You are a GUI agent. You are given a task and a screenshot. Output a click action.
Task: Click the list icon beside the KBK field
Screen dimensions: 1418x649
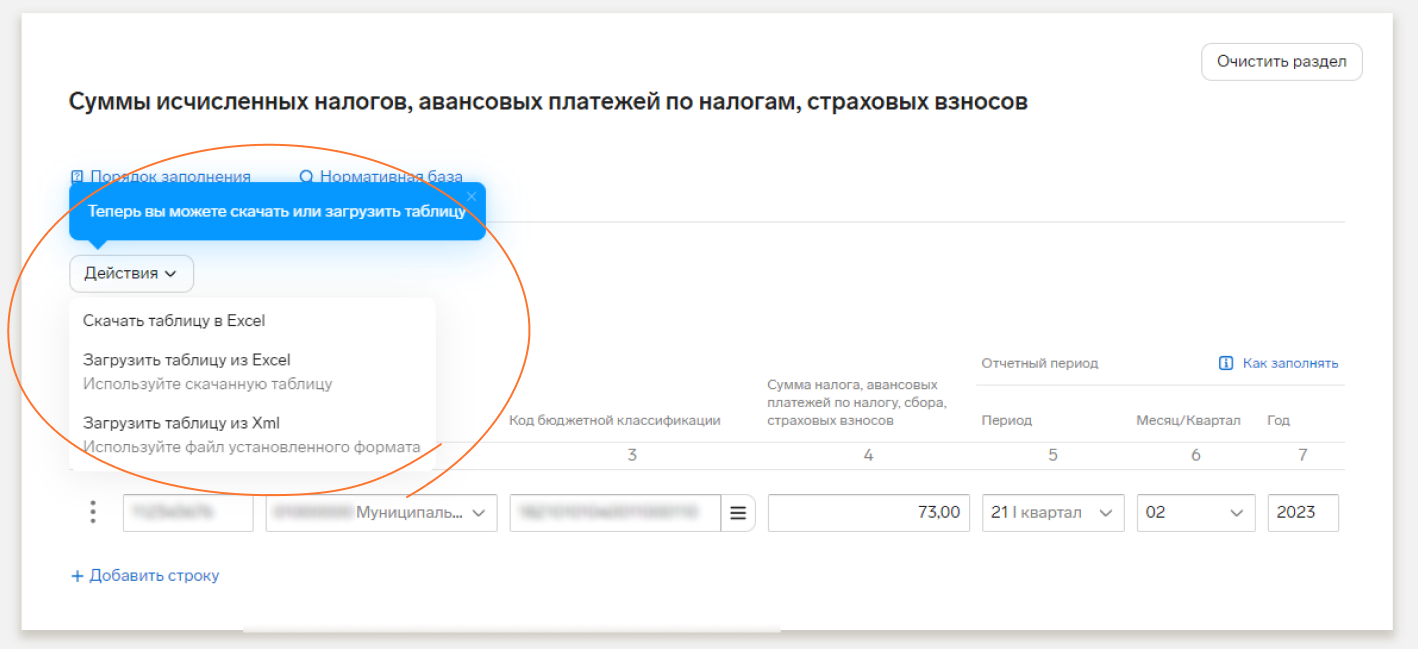[x=738, y=513]
